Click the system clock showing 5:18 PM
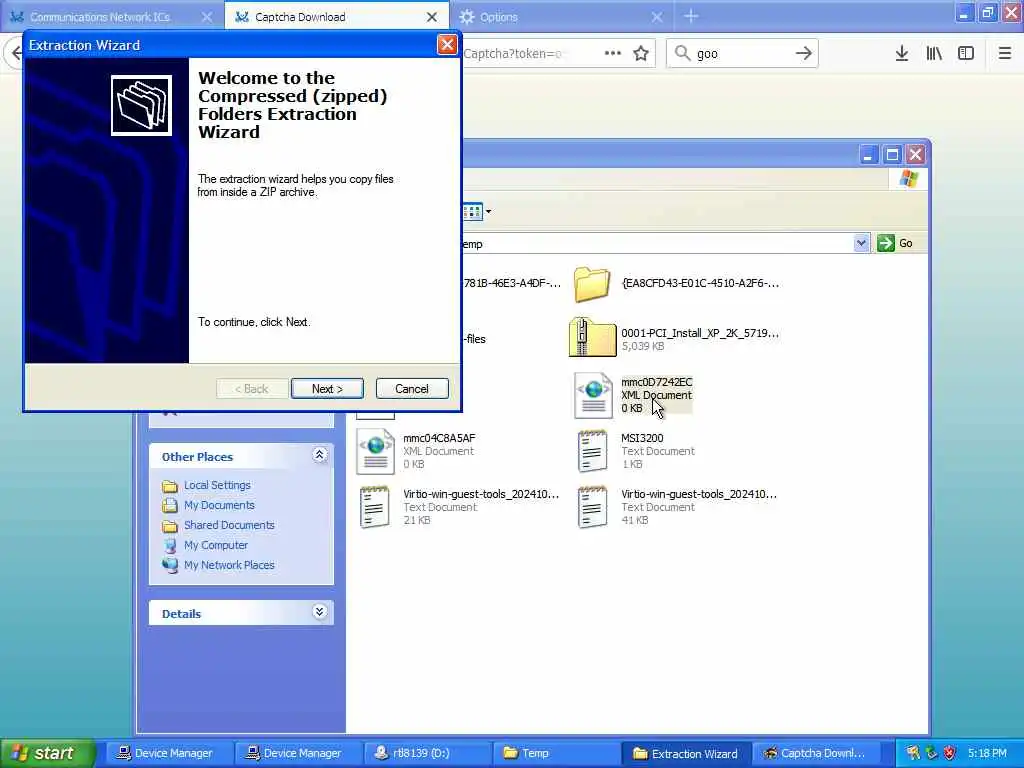This screenshot has width=1024, height=768. (987, 753)
